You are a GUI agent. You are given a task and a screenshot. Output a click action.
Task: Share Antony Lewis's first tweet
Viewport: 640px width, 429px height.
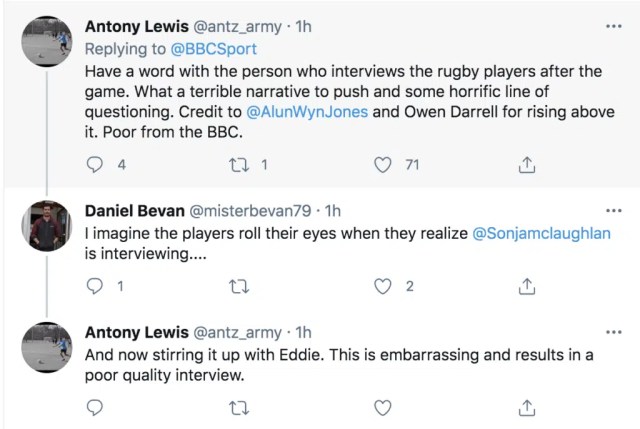pyautogui.click(x=525, y=165)
